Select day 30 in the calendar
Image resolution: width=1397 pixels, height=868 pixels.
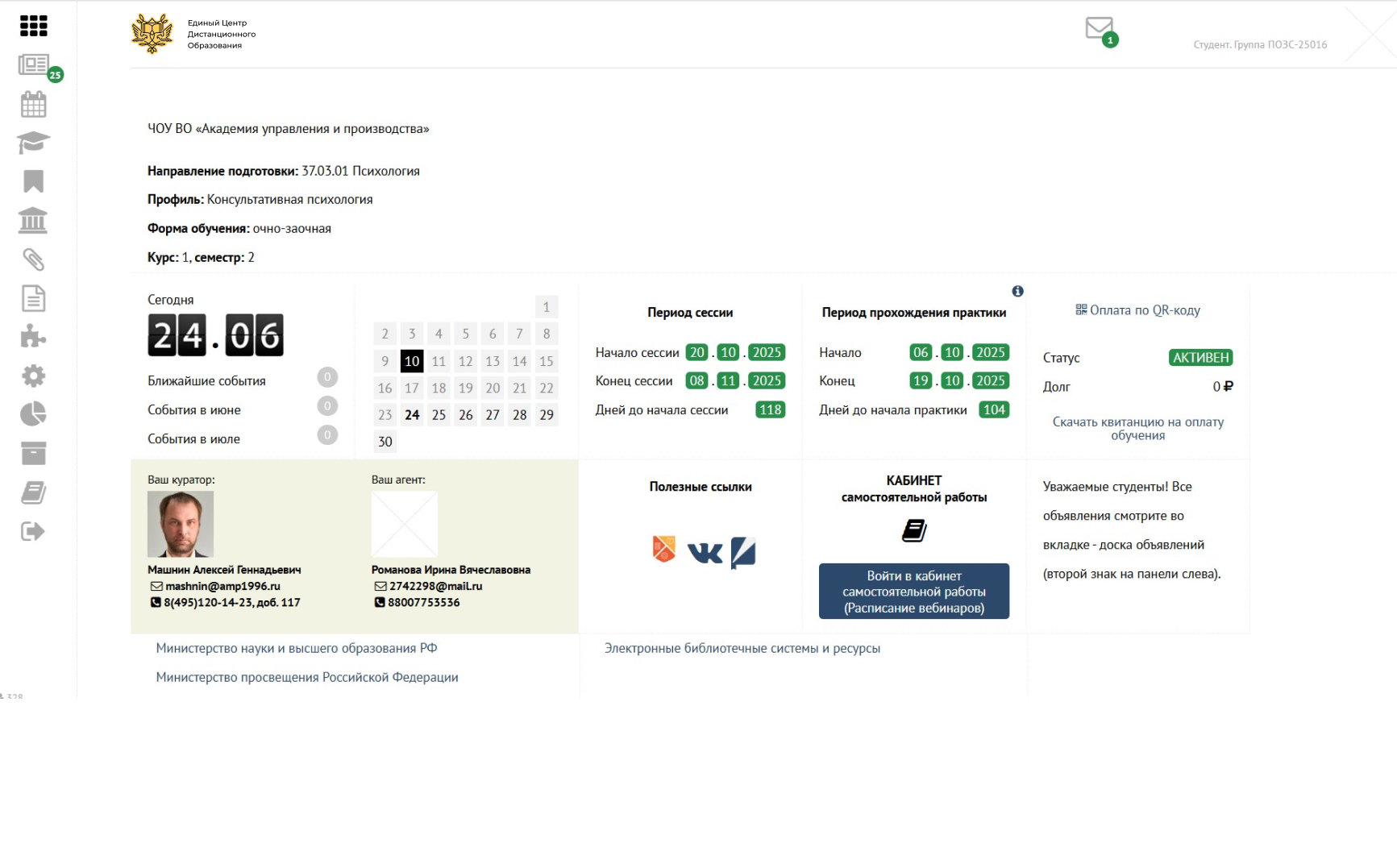pyautogui.click(x=385, y=442)
